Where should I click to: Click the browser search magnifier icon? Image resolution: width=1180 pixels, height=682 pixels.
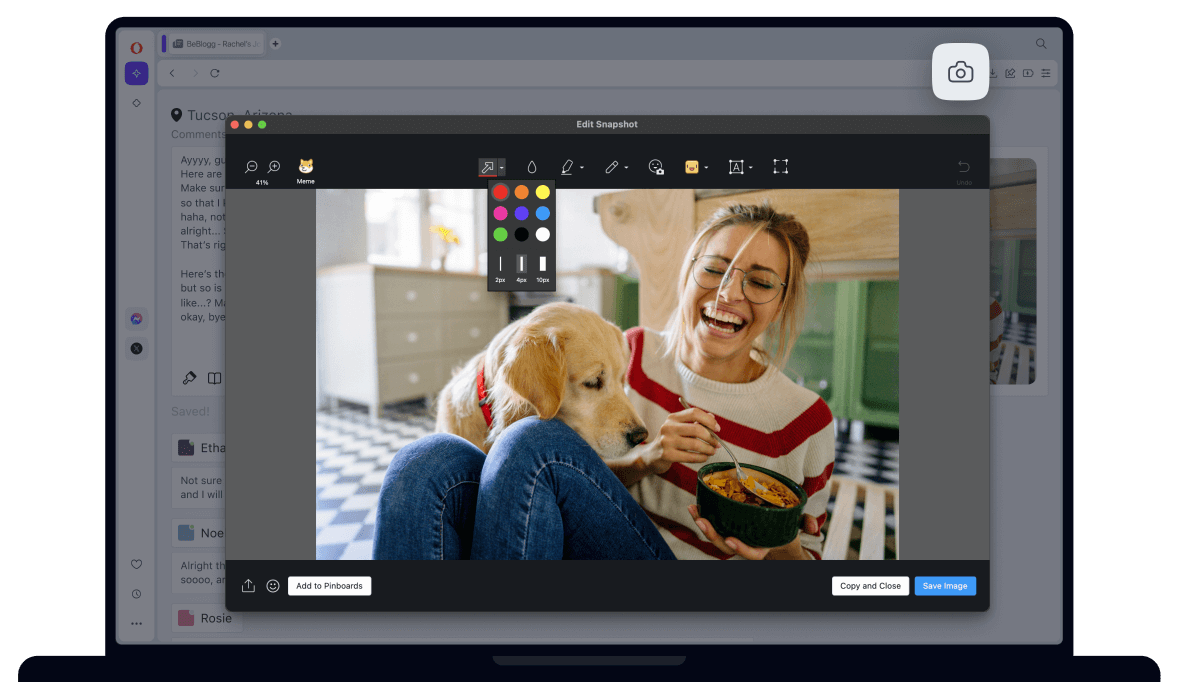pos(1041,44)
